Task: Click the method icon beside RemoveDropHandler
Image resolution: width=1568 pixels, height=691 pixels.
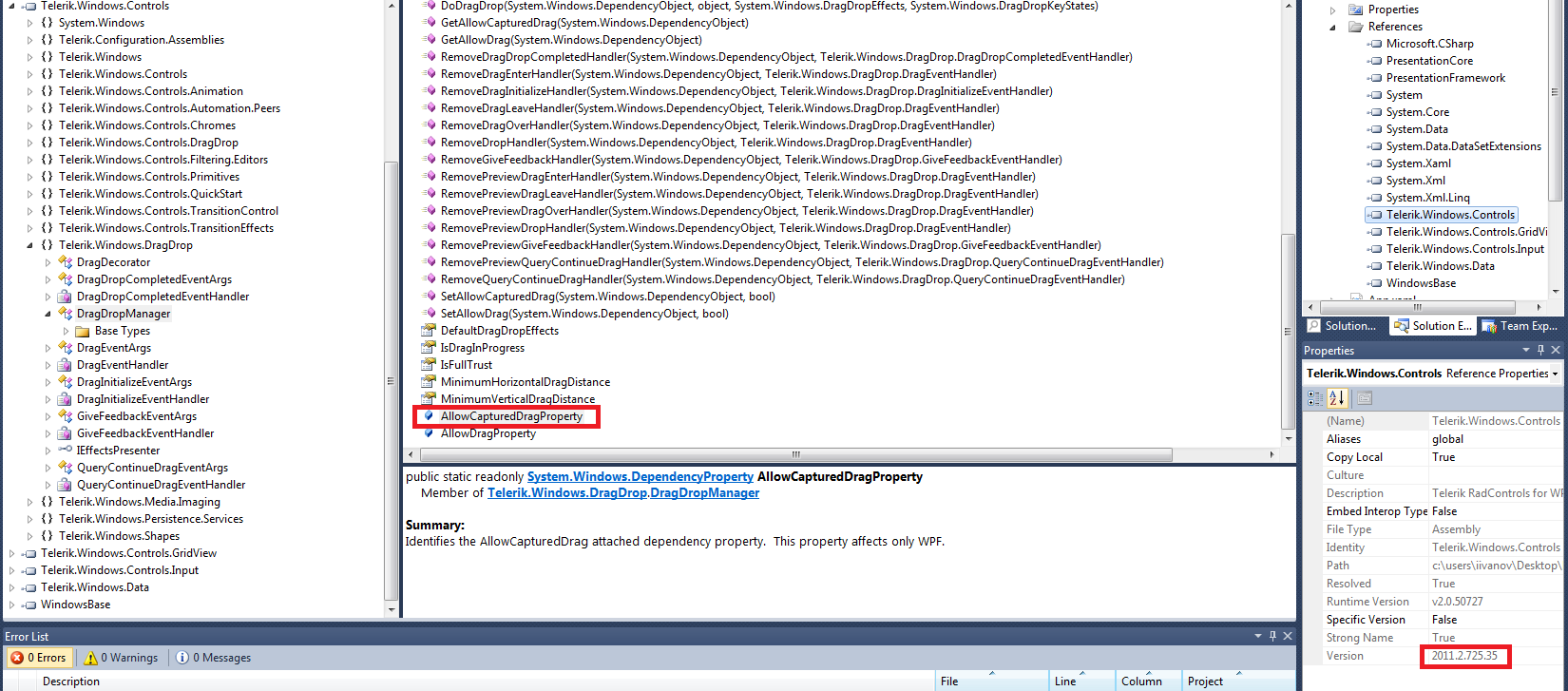Action: tap(429, 143)
